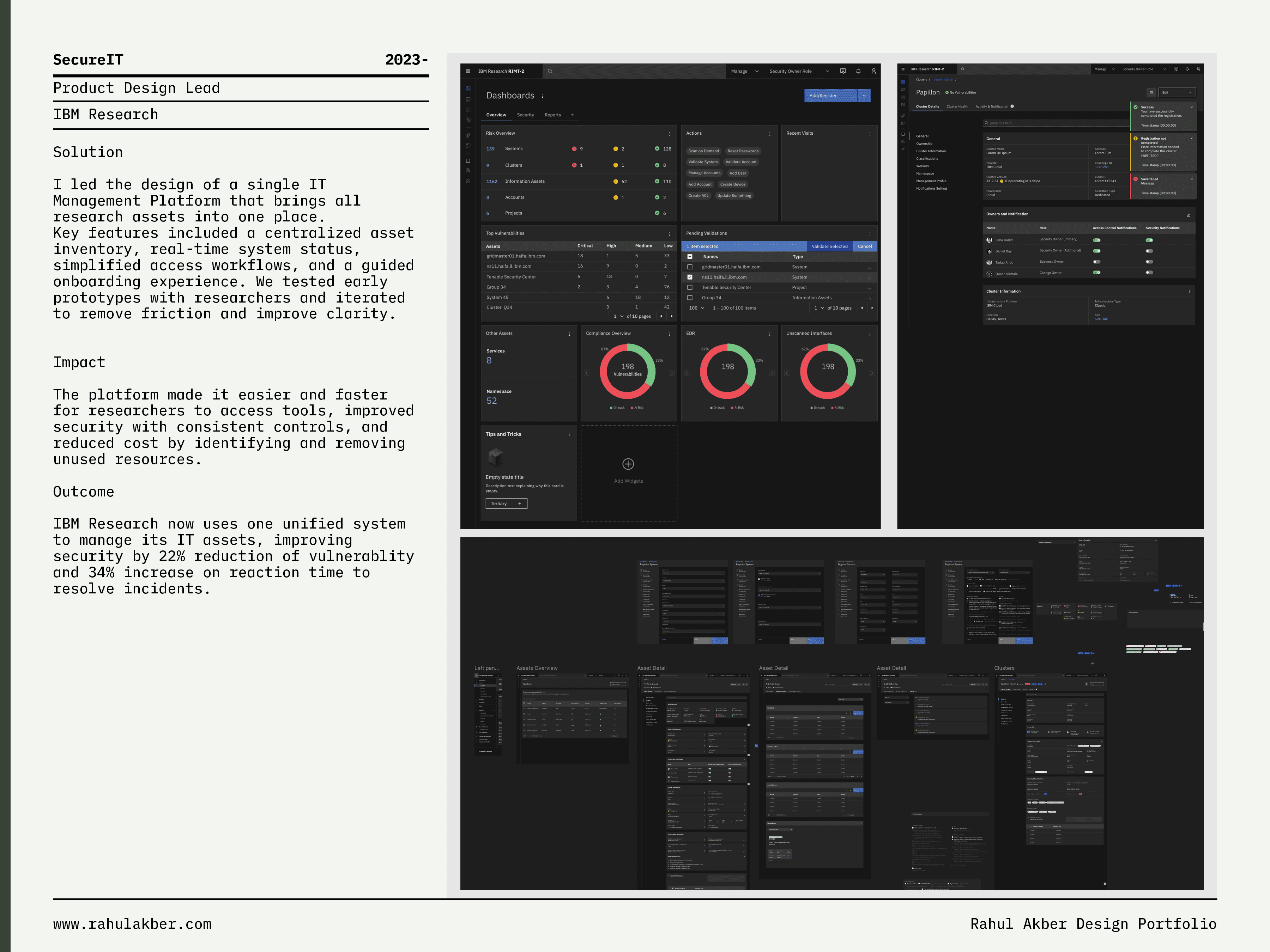Uncheck the ns11.haifa.il.ibm.com row in Pending Validations

[x=690, y=277]
